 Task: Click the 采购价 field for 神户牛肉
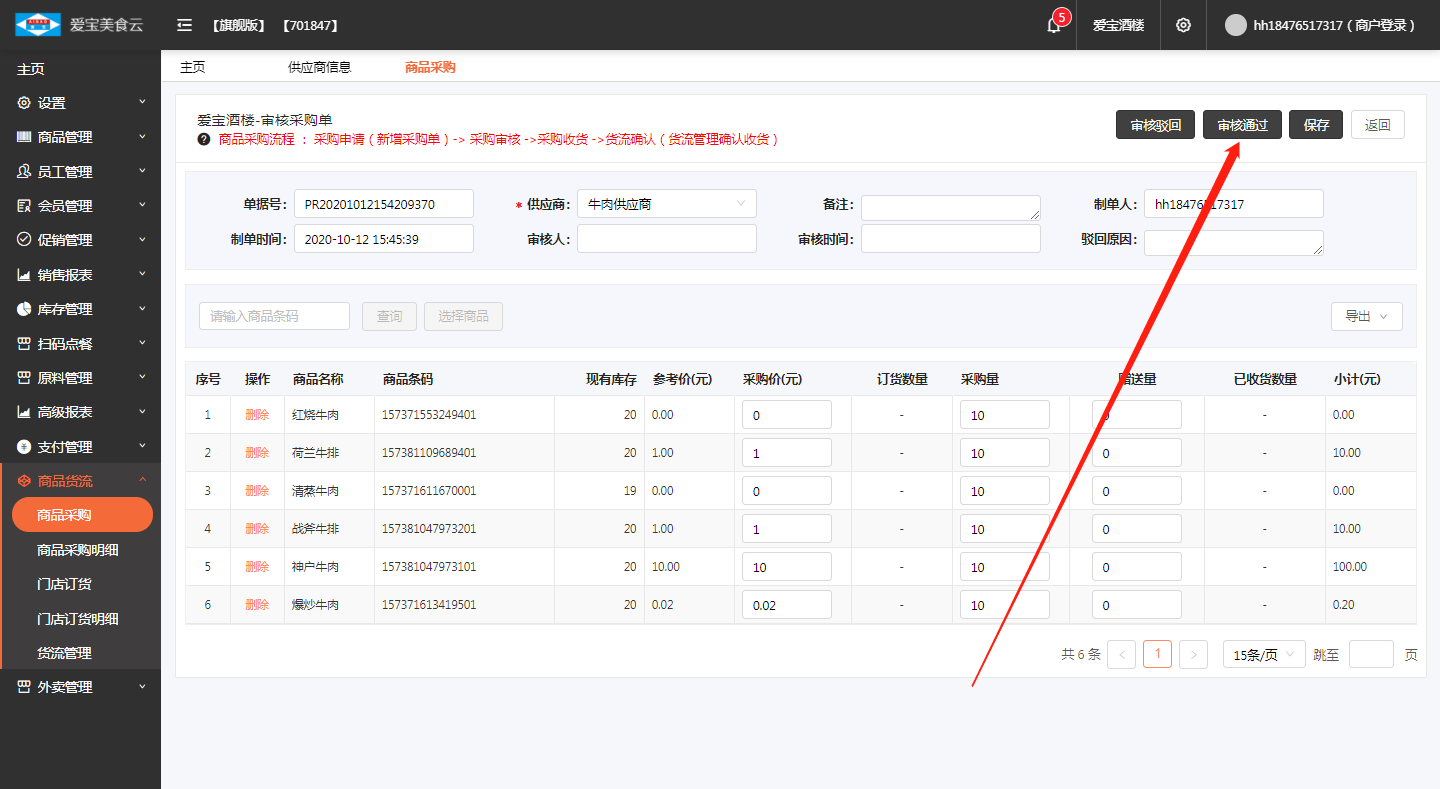point(786,567)
